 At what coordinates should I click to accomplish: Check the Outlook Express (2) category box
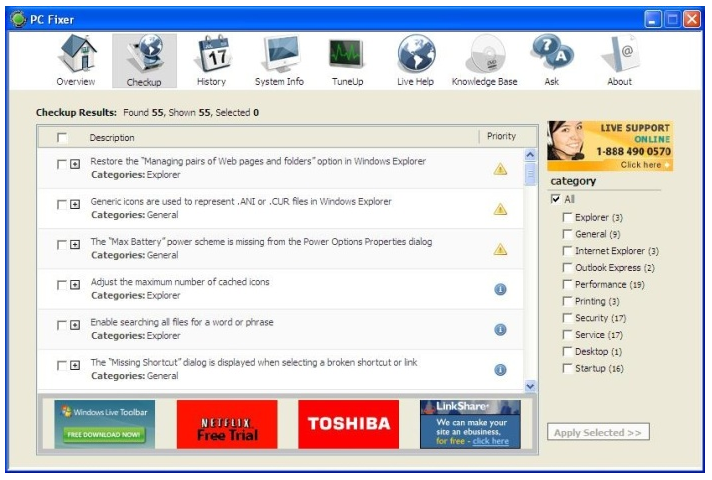[x=567, y=267]
